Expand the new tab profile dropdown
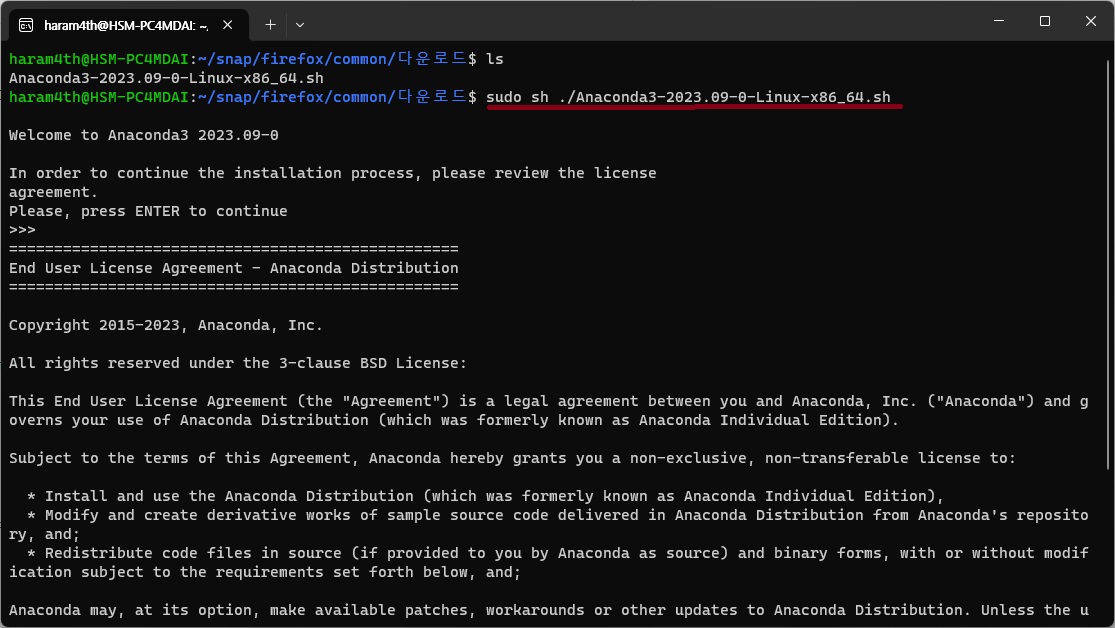The height and width of the screenshot is (628, 1115). tap(299, 25)
